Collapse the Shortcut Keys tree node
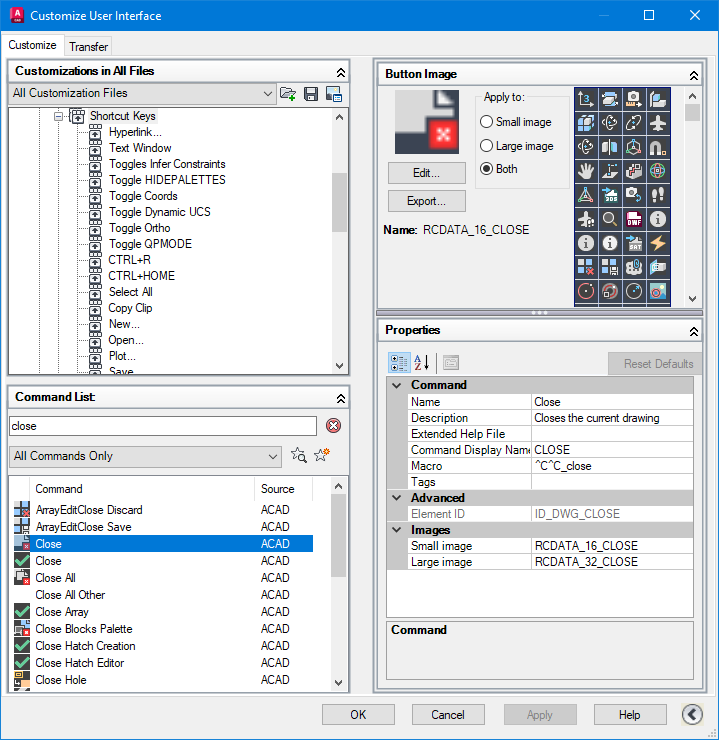The height and width of the screenshot is (740, 719). point(58,116)
